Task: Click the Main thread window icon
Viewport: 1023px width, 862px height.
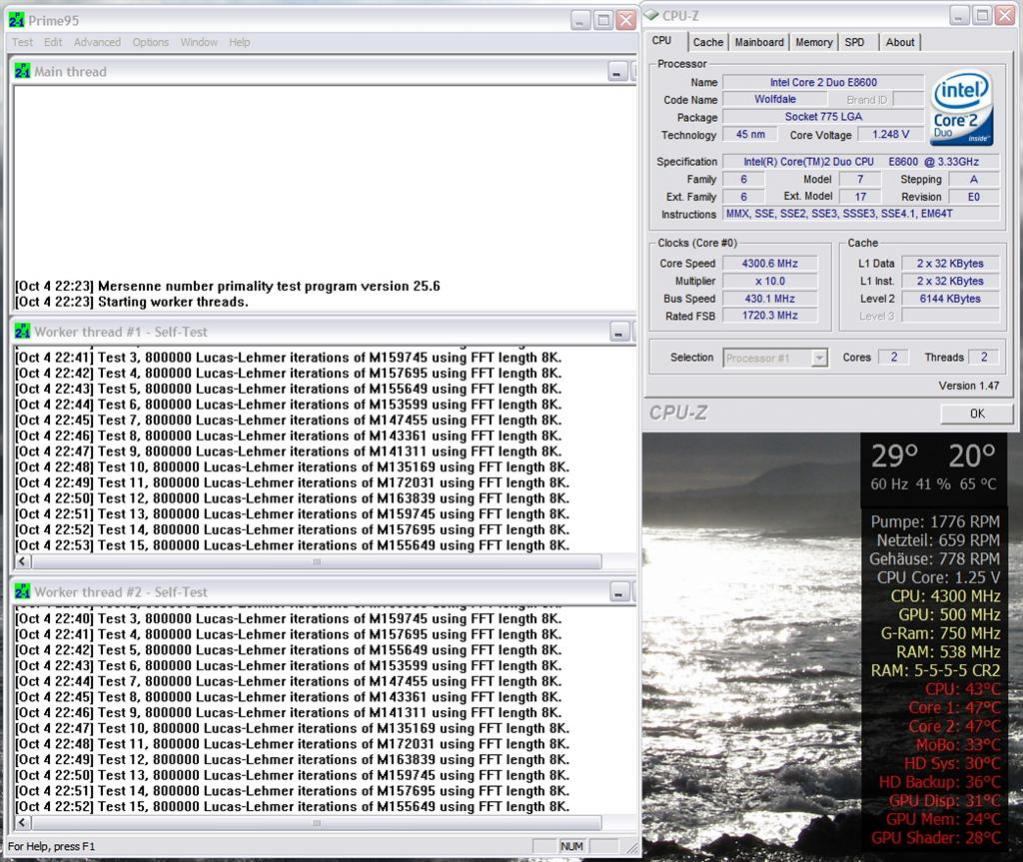Action: [22, 70]
